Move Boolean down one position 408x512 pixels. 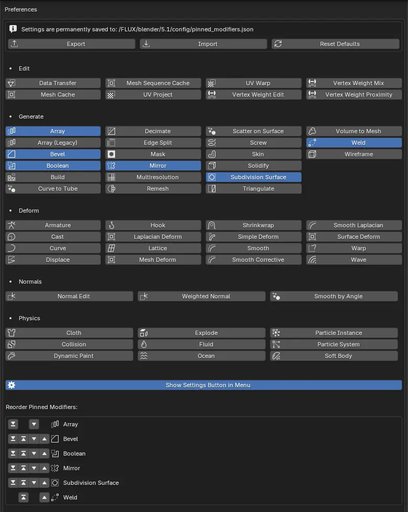pyautogui.click(x=34, y=453)
